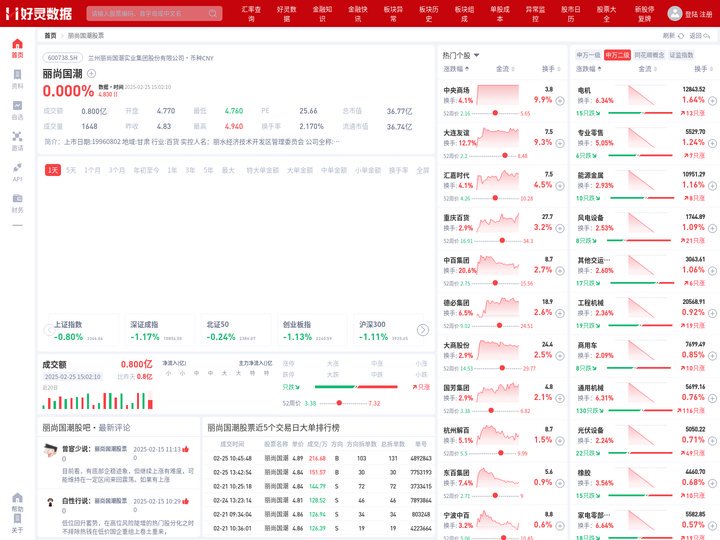
Task: Open the 汇率查询 menu item
Action: coord(251,14)
